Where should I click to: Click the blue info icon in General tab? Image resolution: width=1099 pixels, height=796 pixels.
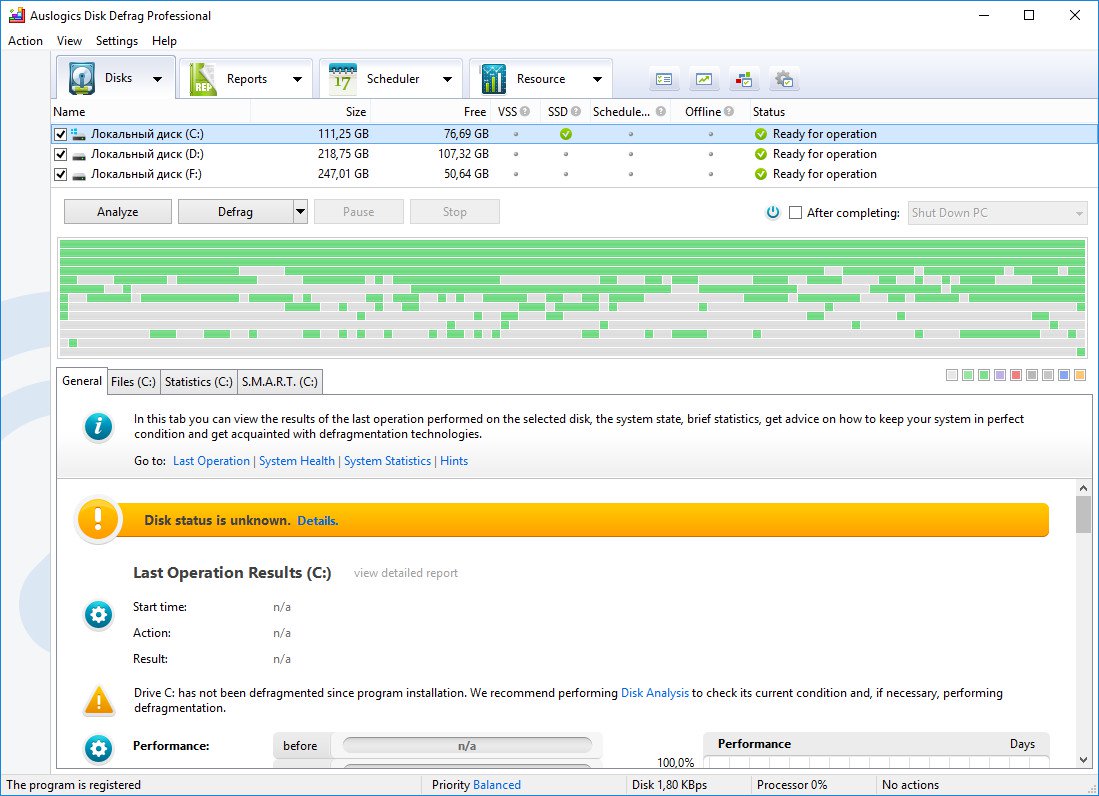pyautogui.click(x=98, y=426)
